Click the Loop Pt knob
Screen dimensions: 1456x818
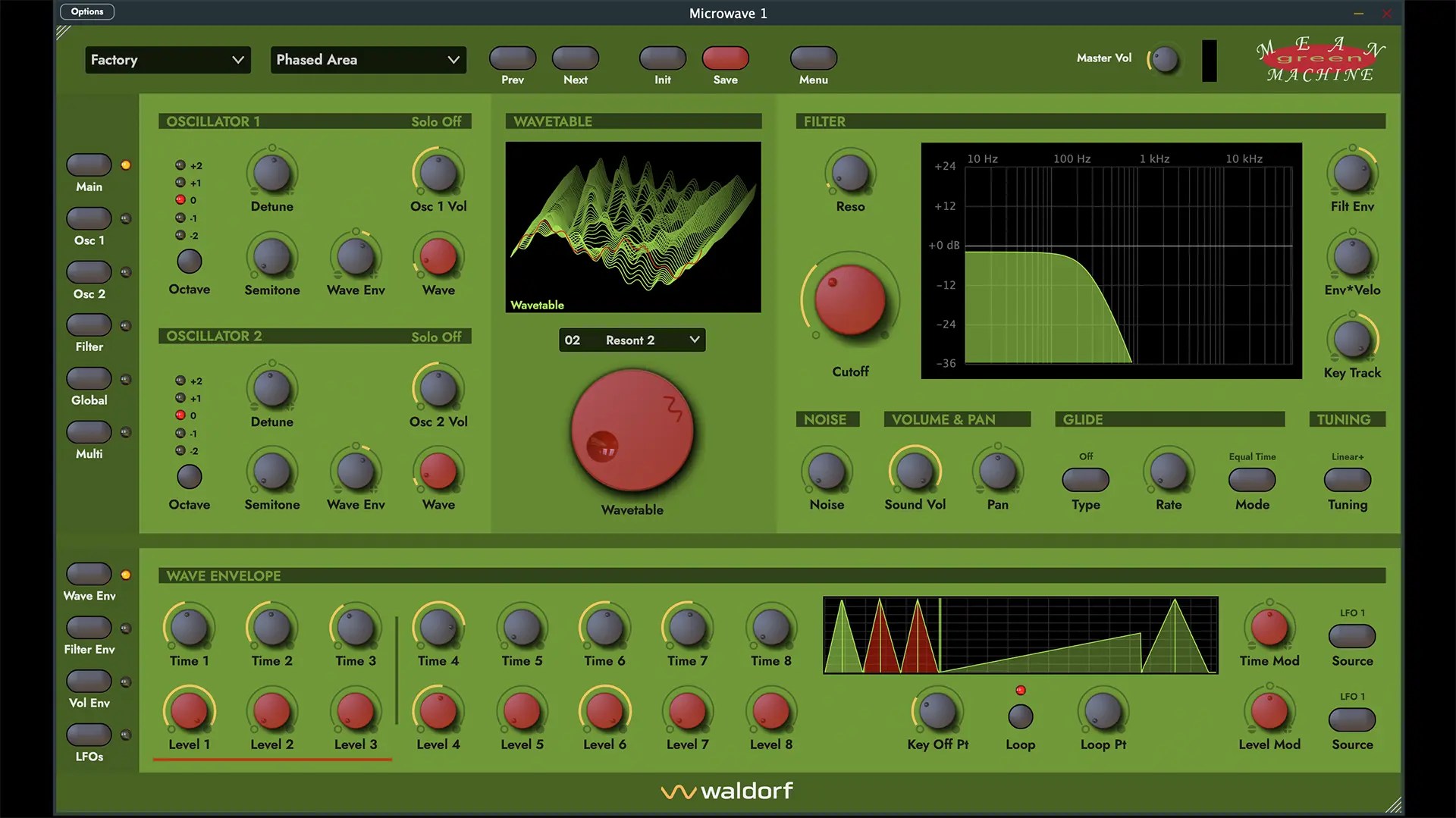tap(1103, 711)
